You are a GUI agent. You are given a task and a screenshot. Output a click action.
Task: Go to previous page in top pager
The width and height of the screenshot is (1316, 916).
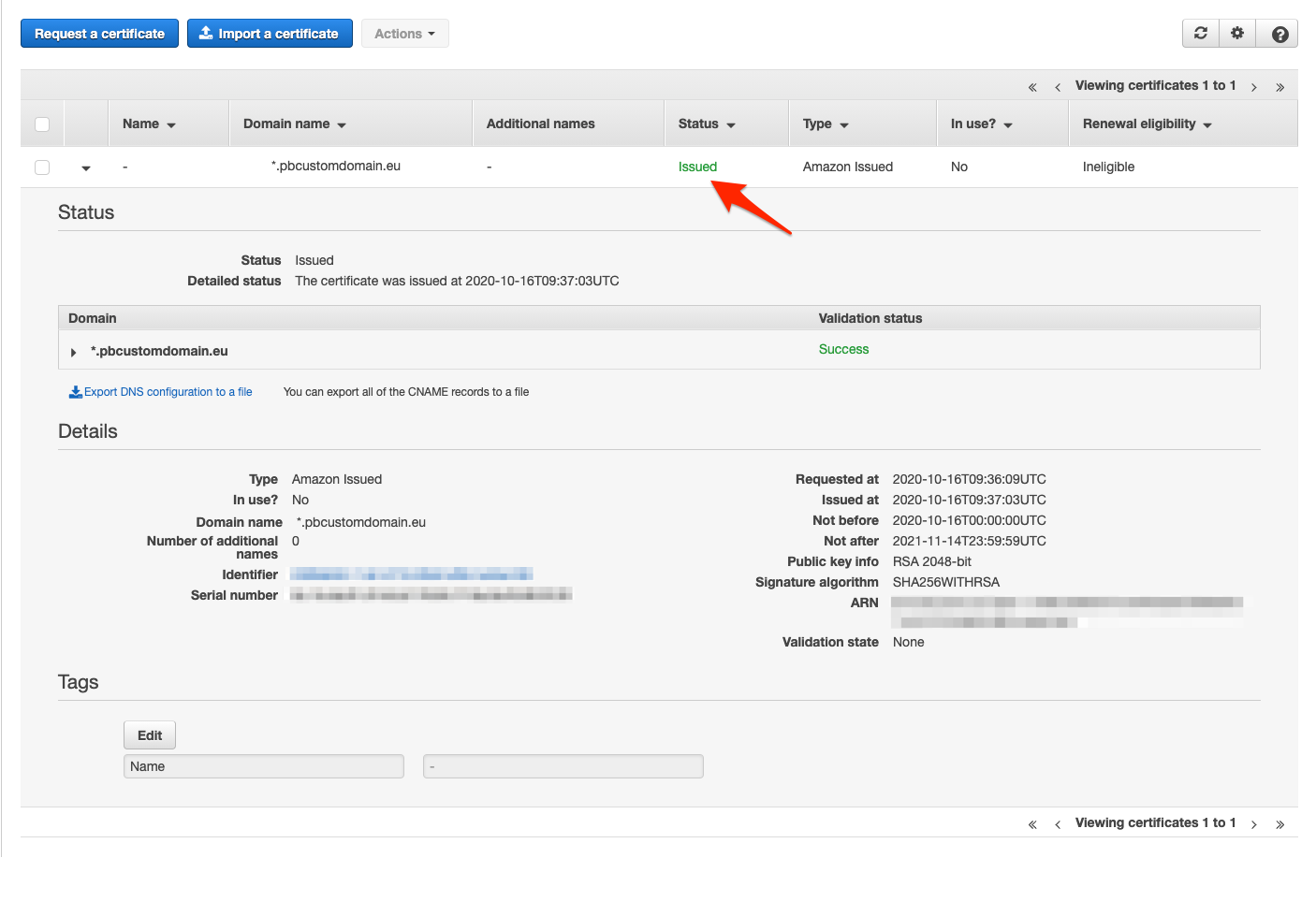1058,87
